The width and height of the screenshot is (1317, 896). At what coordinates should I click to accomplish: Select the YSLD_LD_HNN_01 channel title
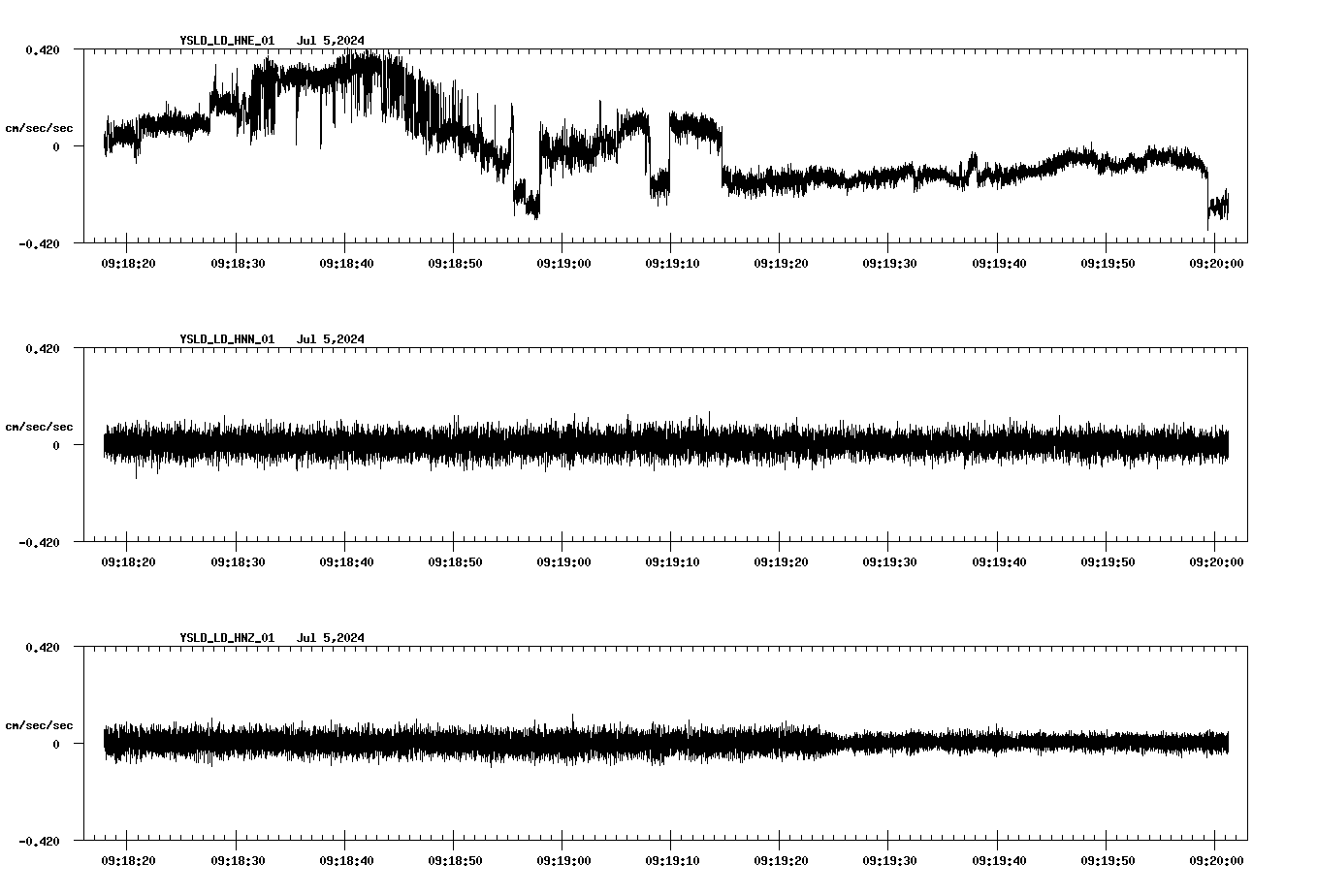225,339
